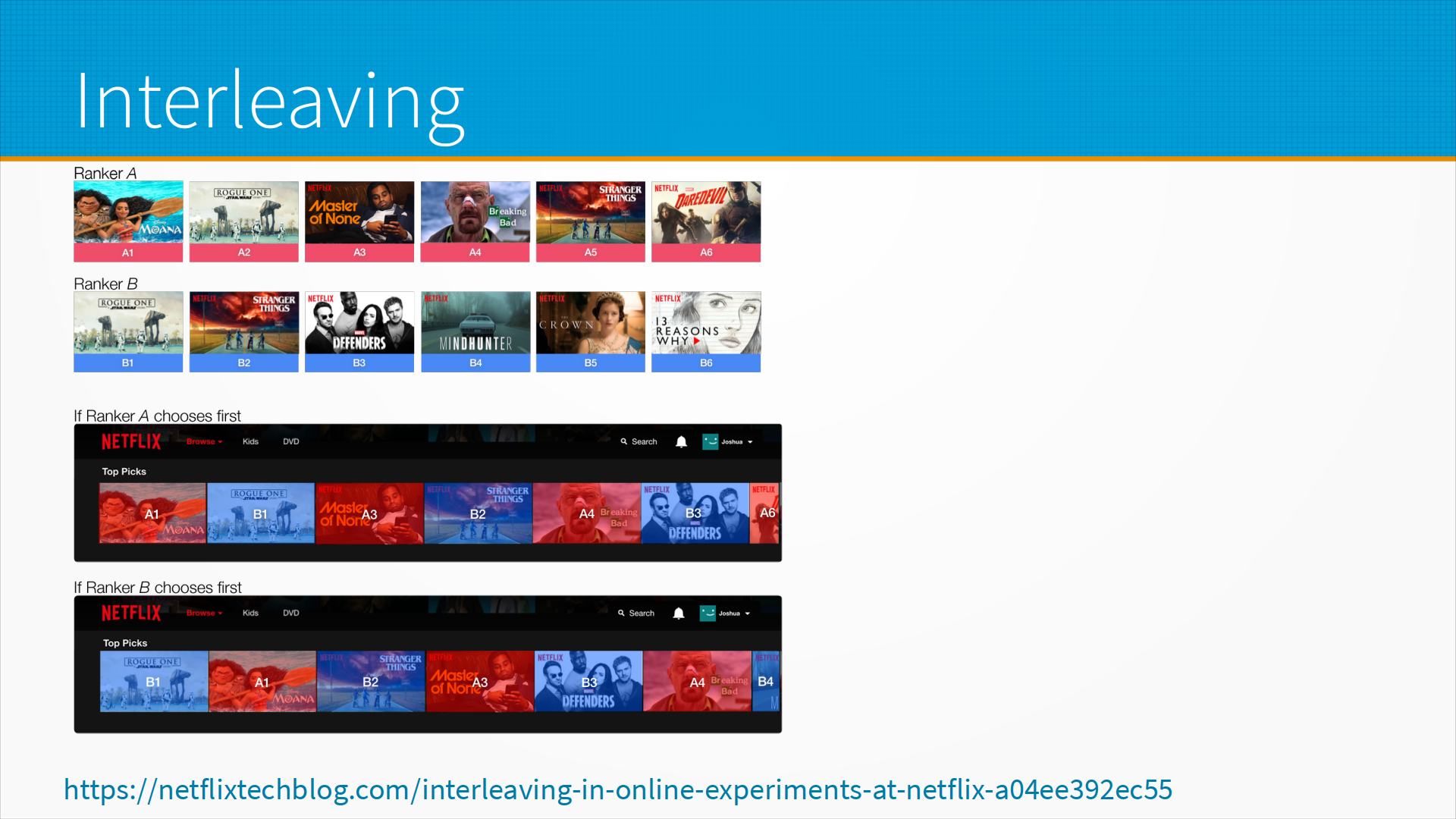Select Rogue One B1 tile in lower Top Picks row

pos(154,681)
